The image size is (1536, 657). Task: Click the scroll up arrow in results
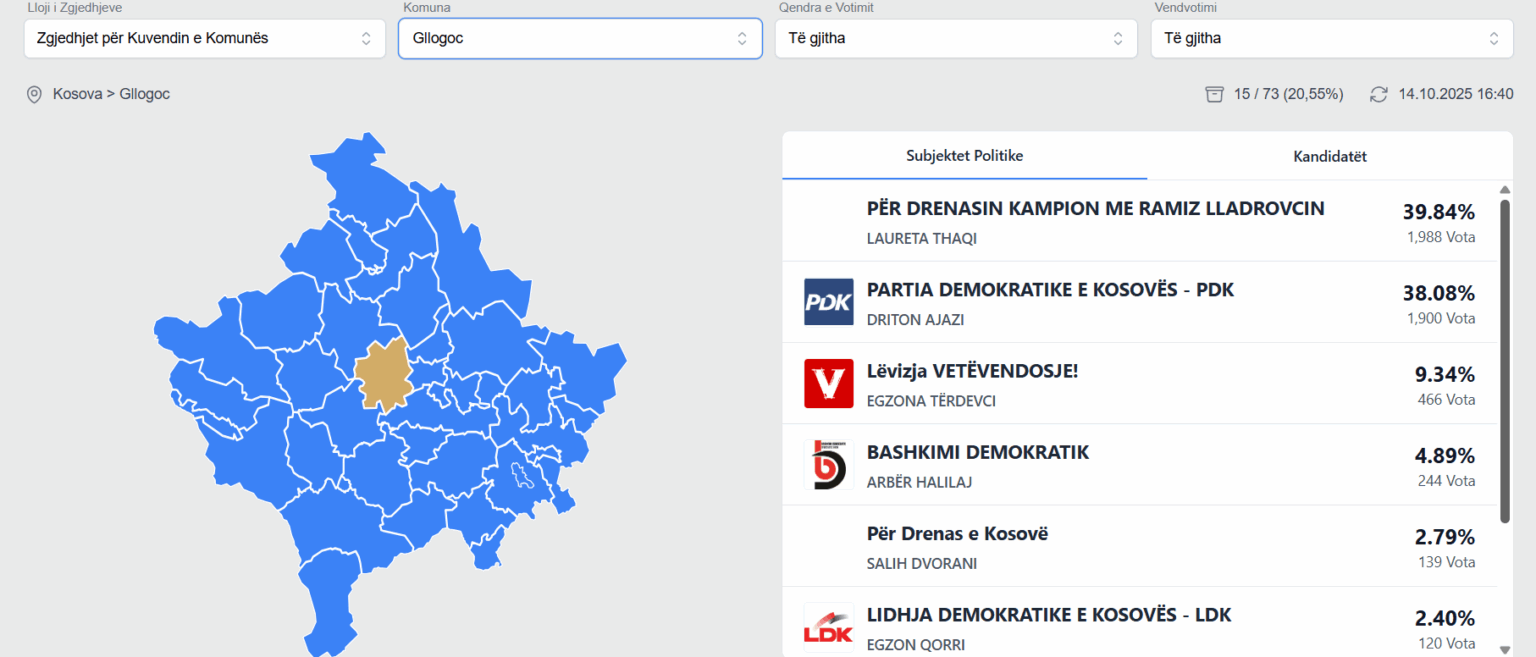[x=1505, y=189]
